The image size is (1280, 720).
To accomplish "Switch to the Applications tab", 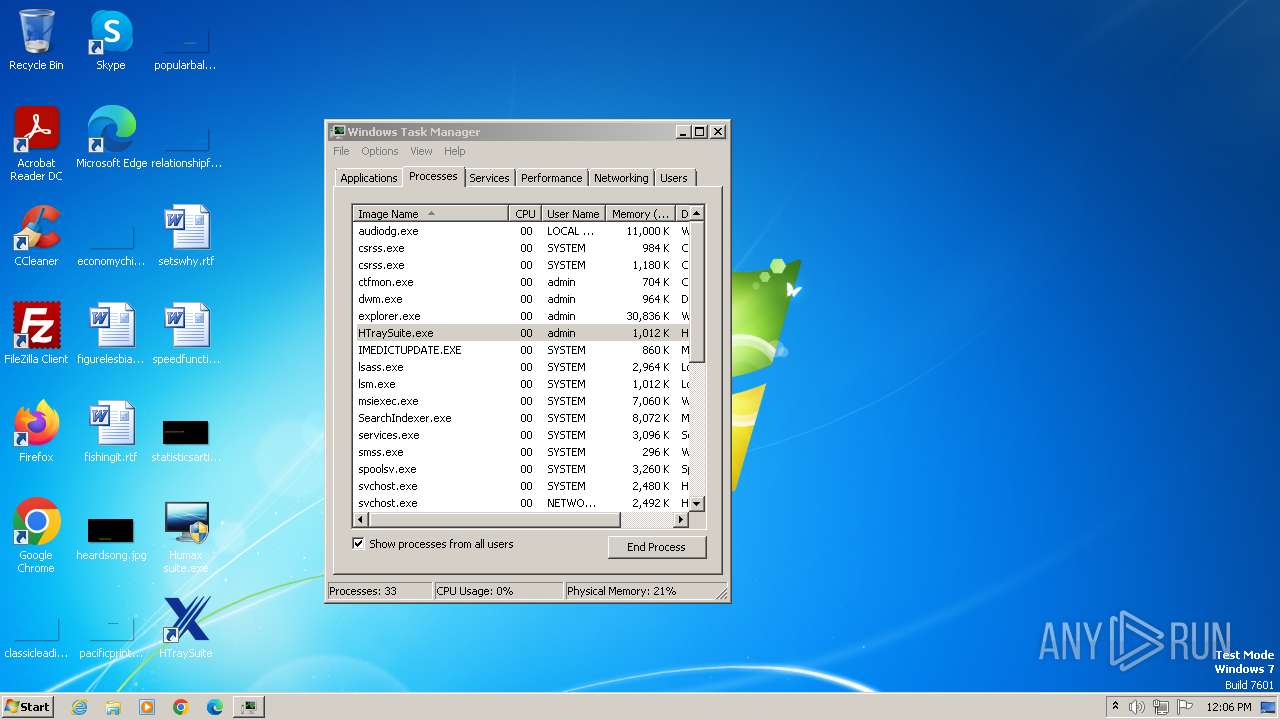I will (368, 178).
